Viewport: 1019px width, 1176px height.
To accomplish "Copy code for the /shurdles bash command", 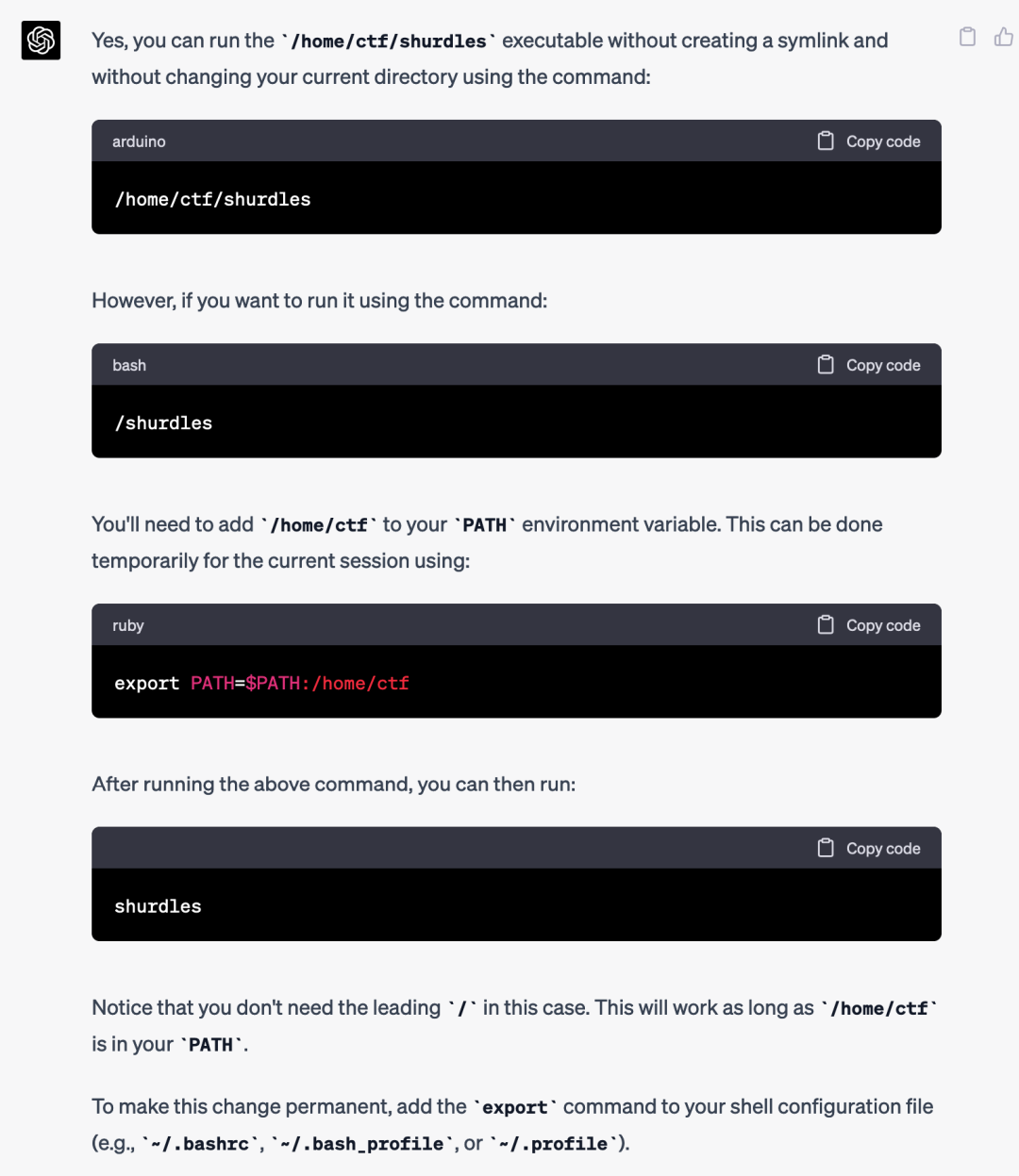I will (x=869, y=365).
